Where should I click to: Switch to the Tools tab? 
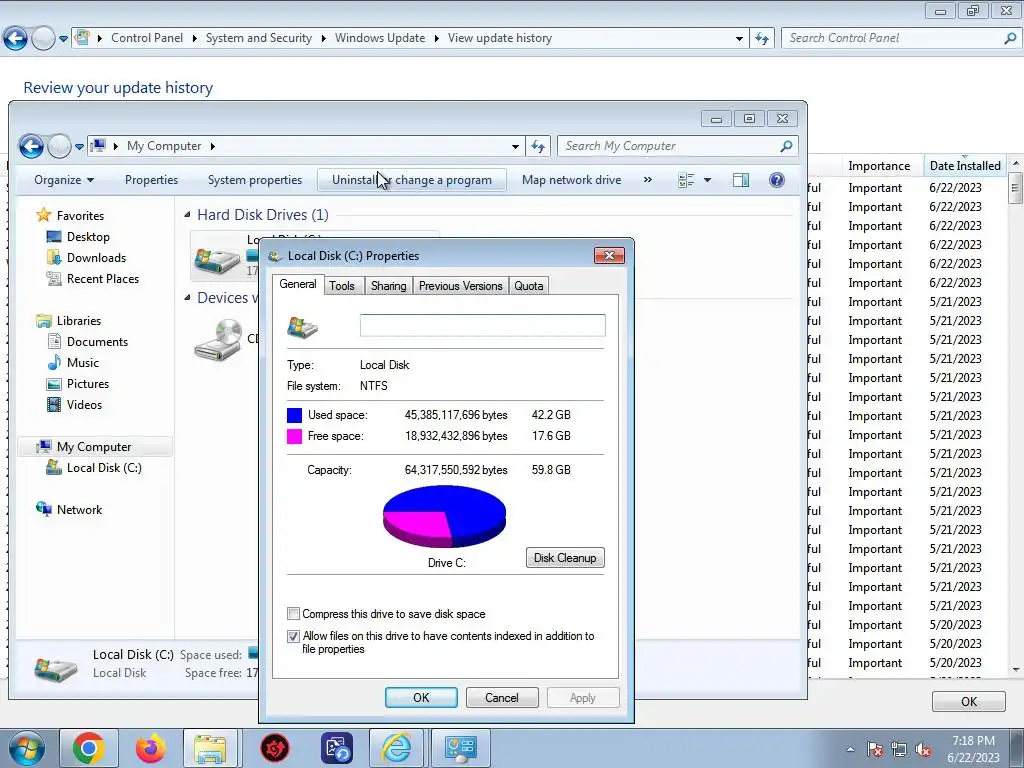point(342,285)
